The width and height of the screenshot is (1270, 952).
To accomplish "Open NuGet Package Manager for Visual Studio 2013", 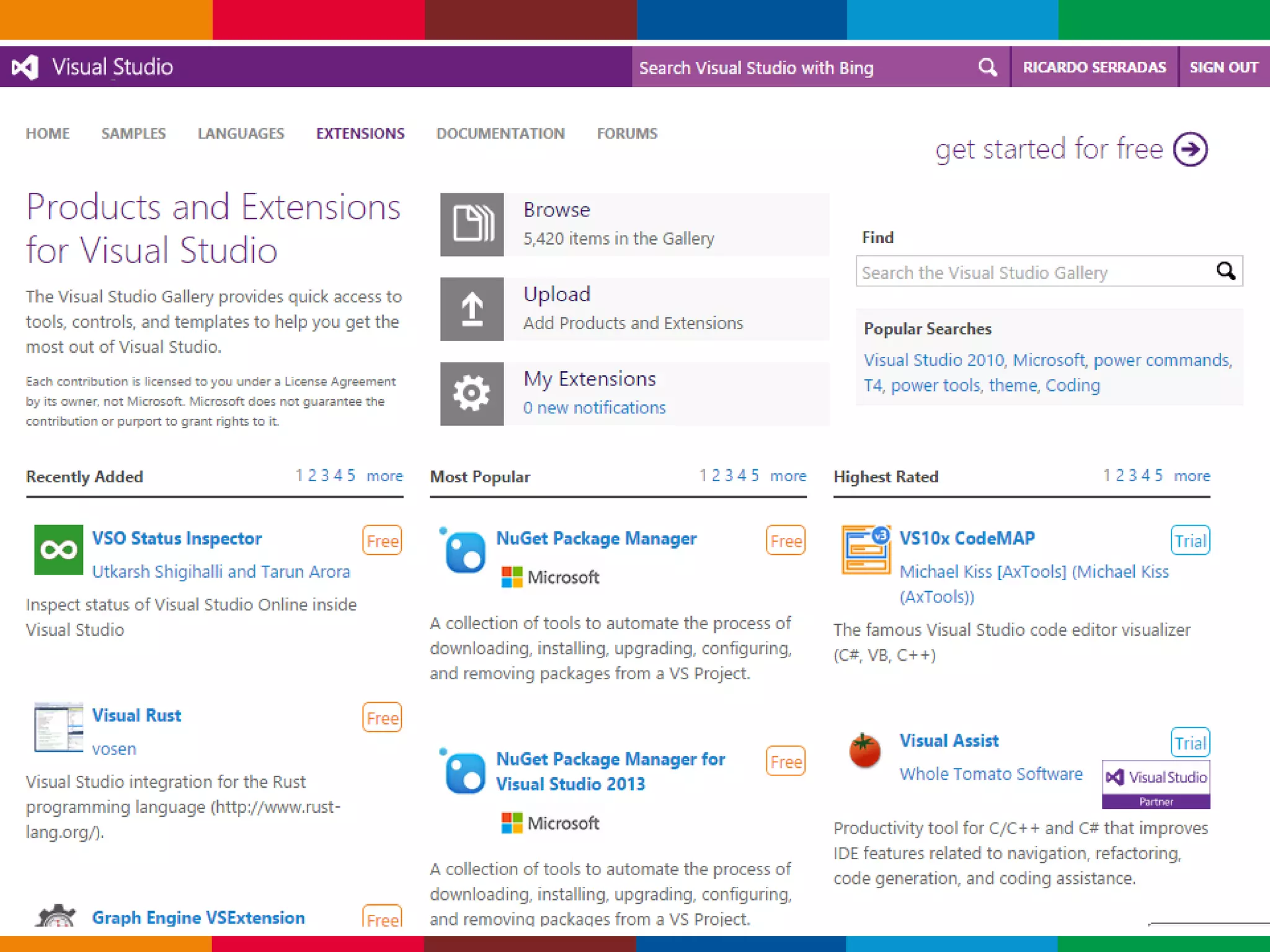I will click(611, 772).
